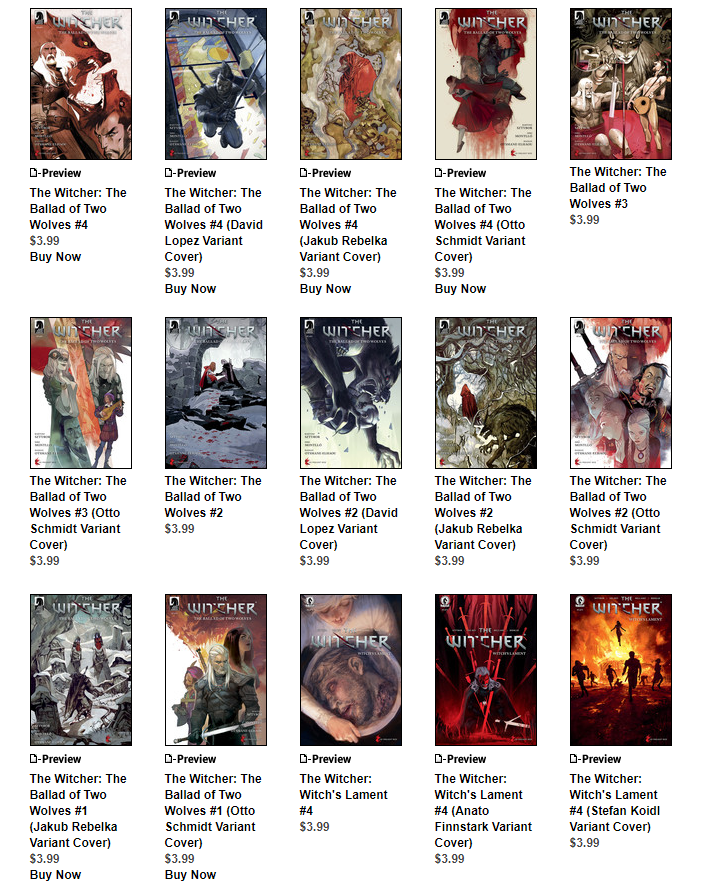
Task: Open Preview for #4 Otto Schmidt Variant
Action: tap(460, 173)
